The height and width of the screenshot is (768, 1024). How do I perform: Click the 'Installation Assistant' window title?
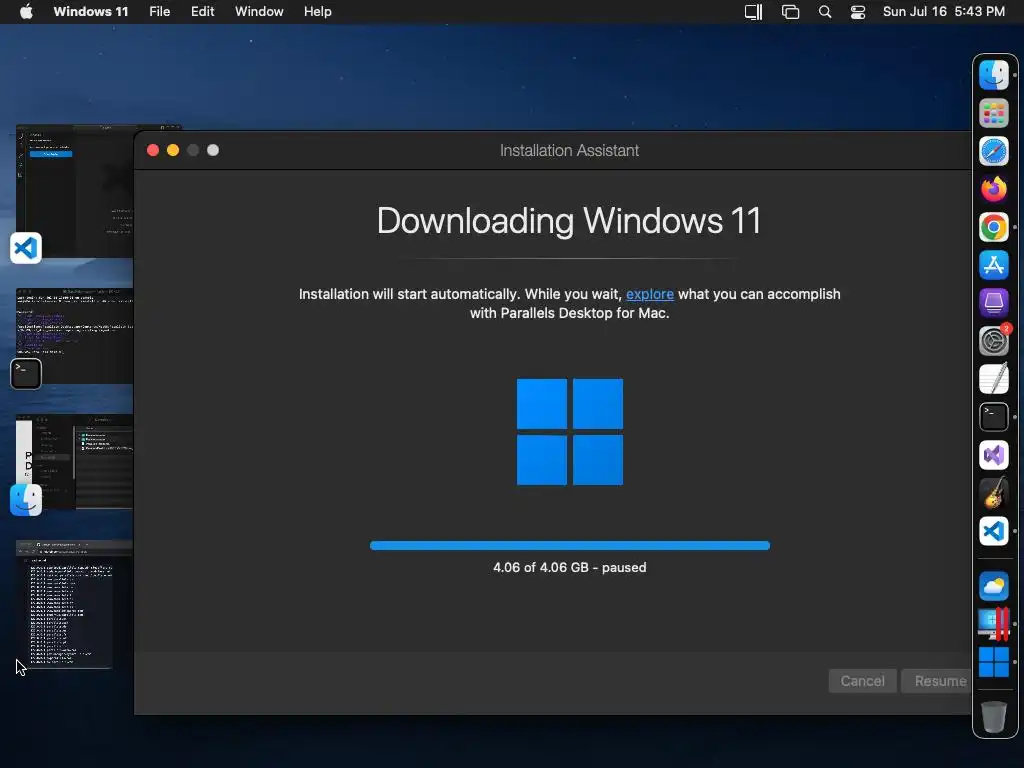tap(569, 150)
